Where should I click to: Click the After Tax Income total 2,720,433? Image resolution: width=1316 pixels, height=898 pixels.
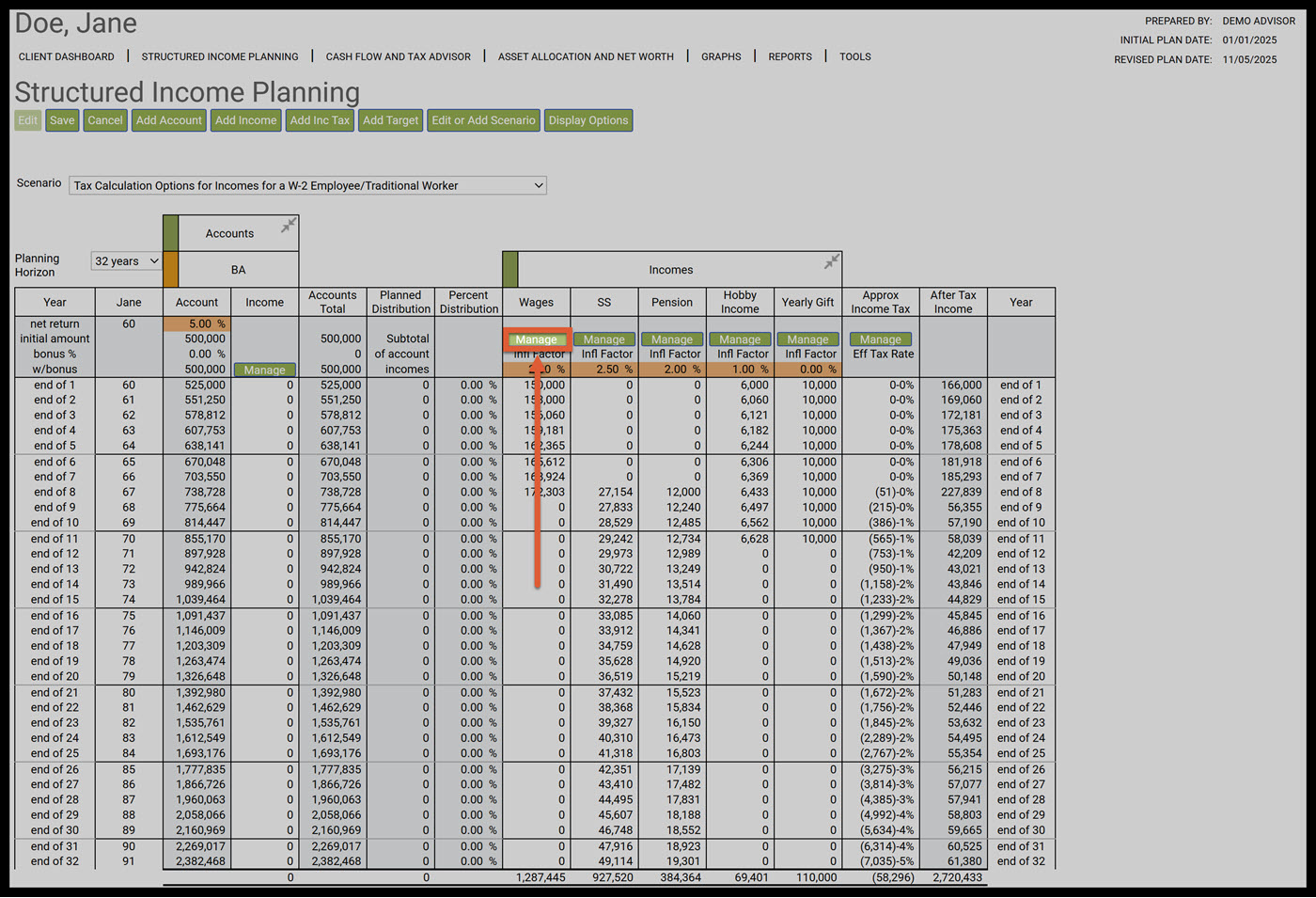(957, 877)
